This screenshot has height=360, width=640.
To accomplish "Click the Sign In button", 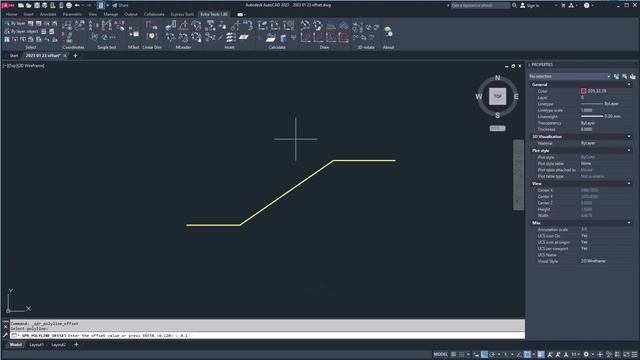I will [529, 5].
